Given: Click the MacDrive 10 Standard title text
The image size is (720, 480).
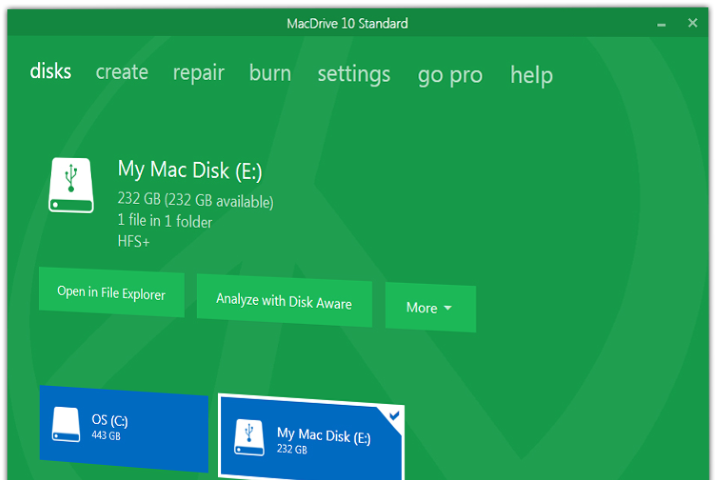Looking at the screenshot, I should coord(347,23).
